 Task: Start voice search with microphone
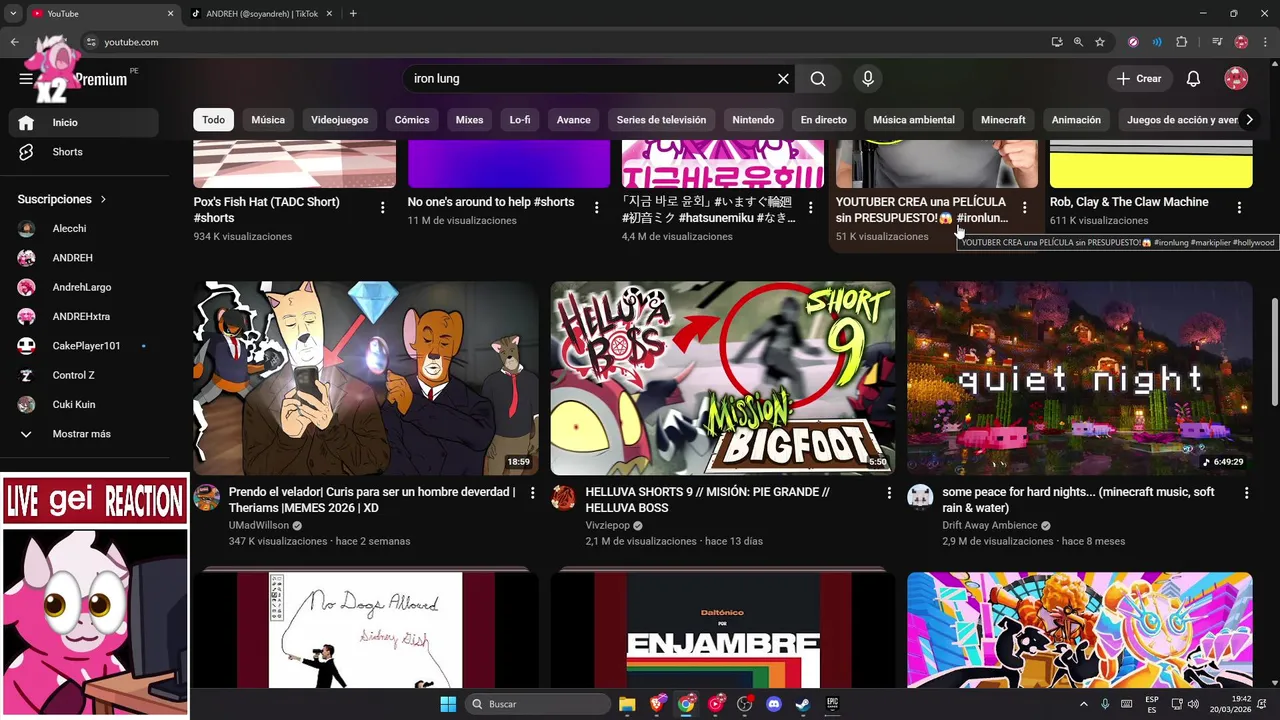pos(867,79)
